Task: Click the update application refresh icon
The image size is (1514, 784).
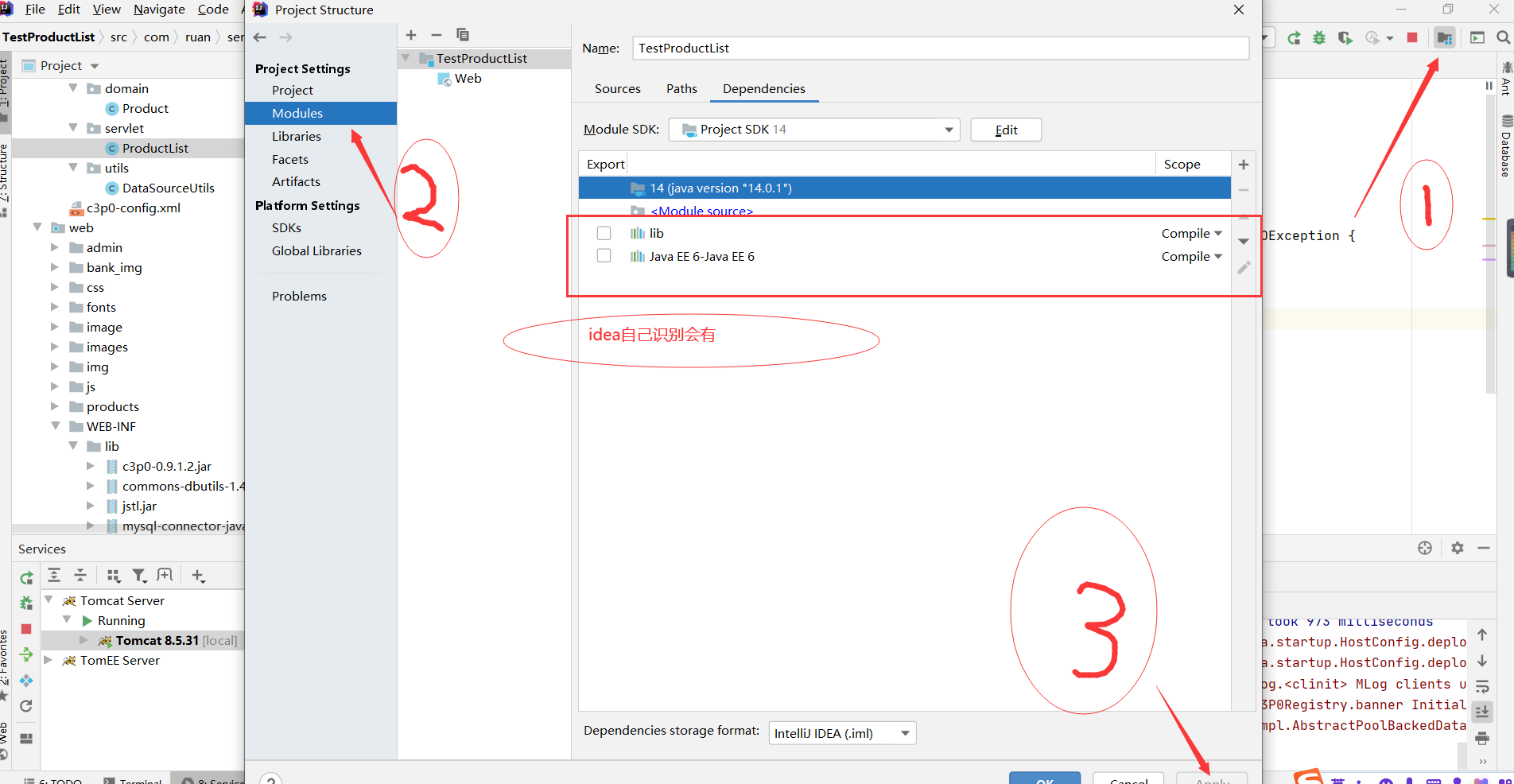Action: point(26,706)
